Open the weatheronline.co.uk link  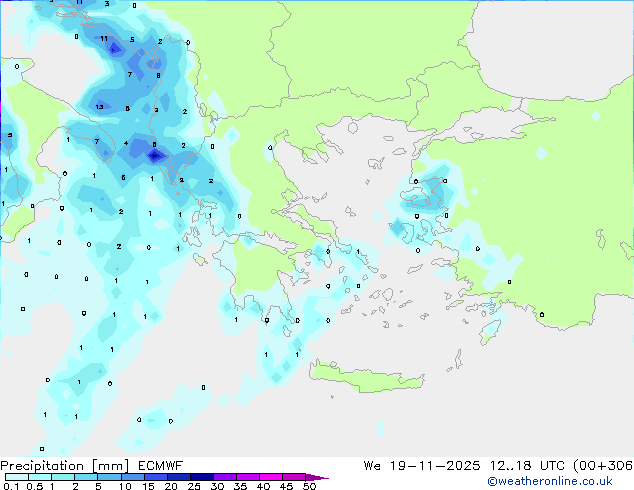tap(550, 481)
